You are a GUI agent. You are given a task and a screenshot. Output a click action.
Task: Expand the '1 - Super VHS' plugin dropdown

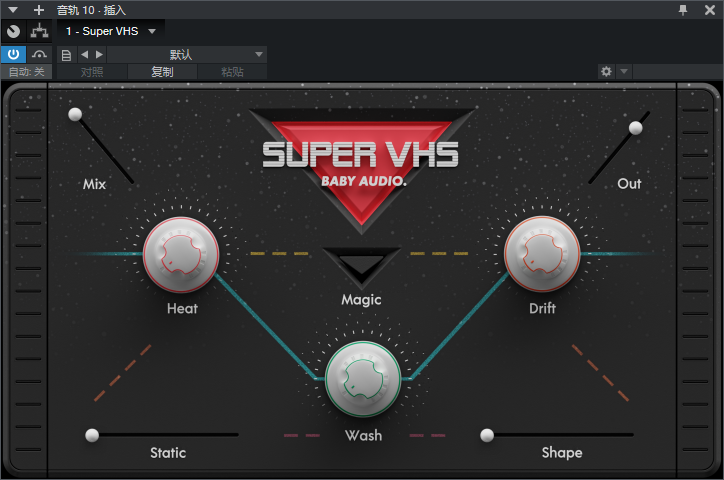[111, 31]
